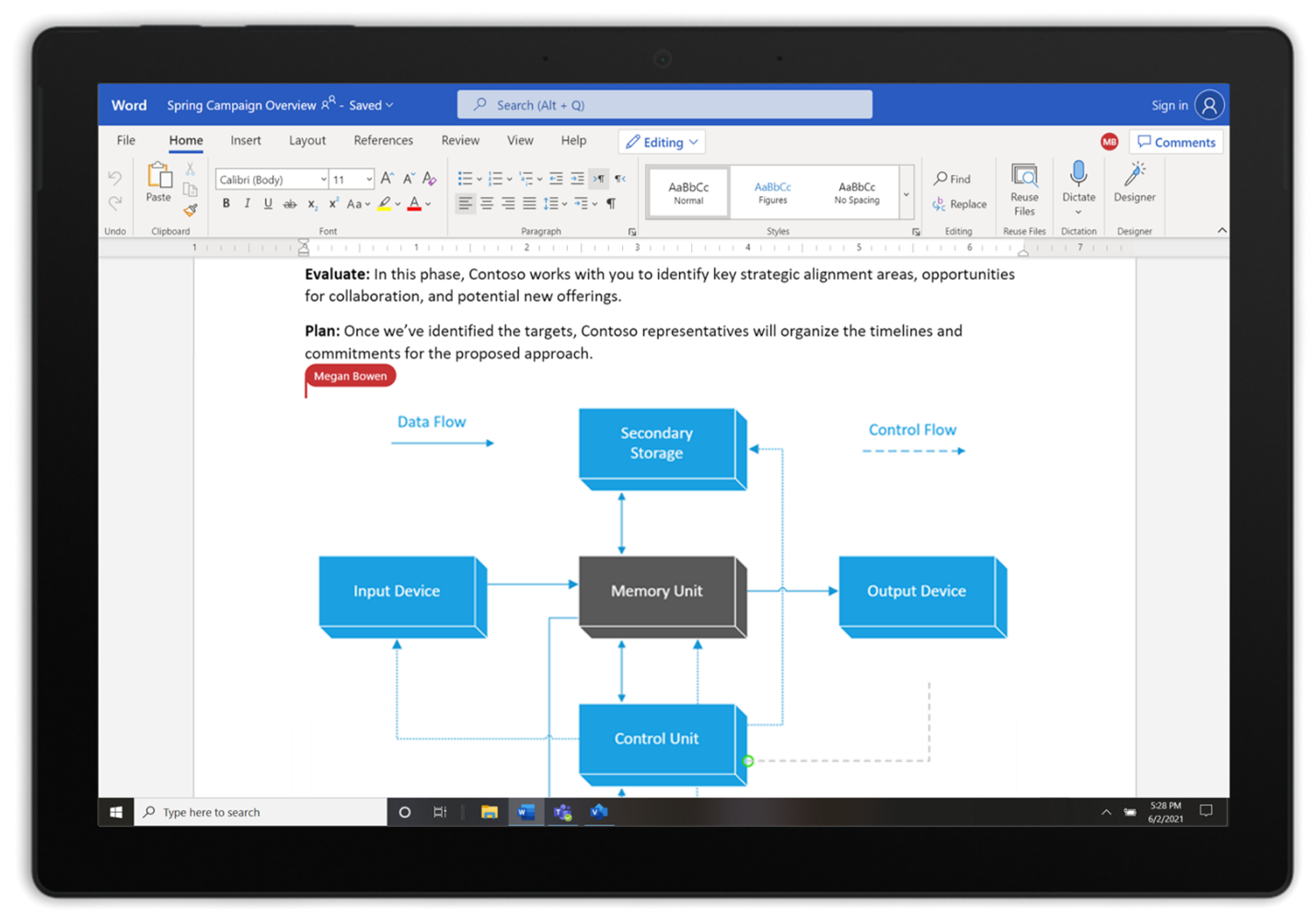
Task: Open the font color picker
Action: [x=412, y=203]
